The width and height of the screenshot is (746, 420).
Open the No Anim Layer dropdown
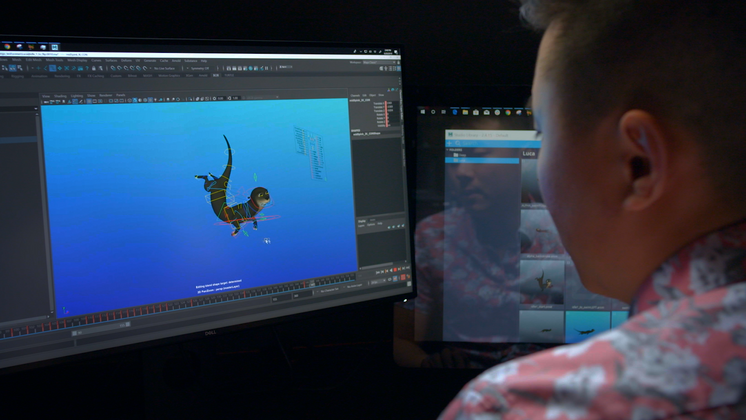point(354,286)
